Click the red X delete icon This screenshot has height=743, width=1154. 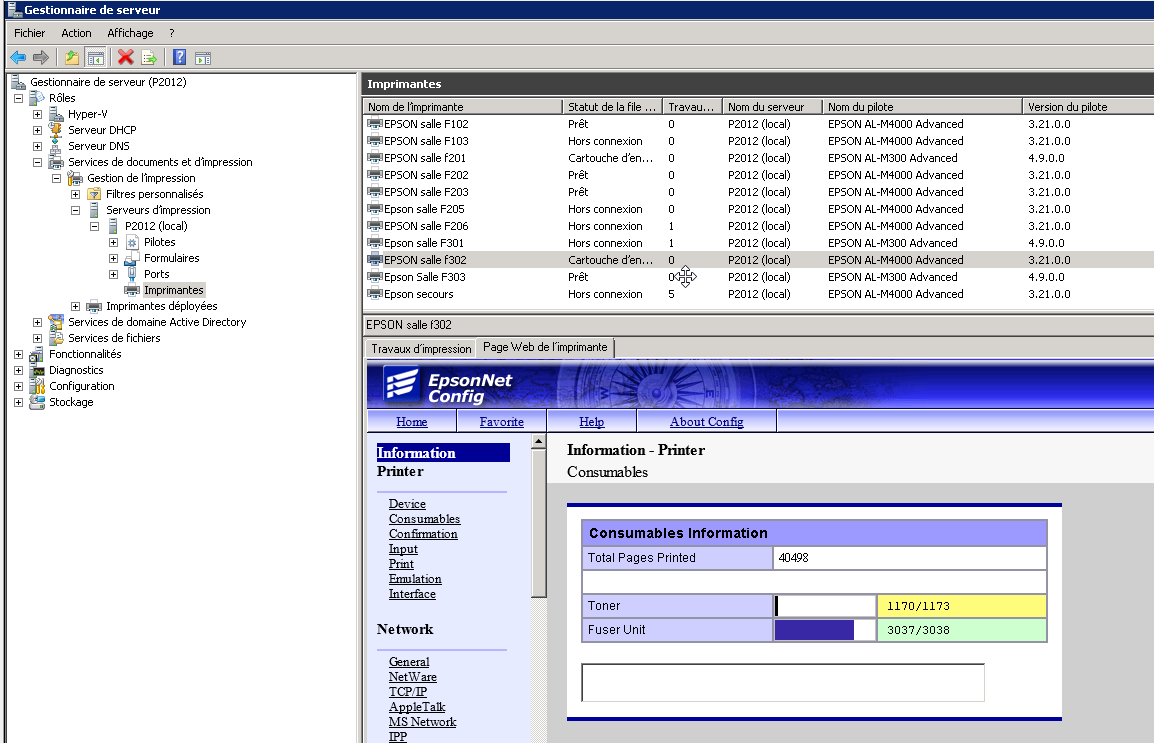(125, 58)
